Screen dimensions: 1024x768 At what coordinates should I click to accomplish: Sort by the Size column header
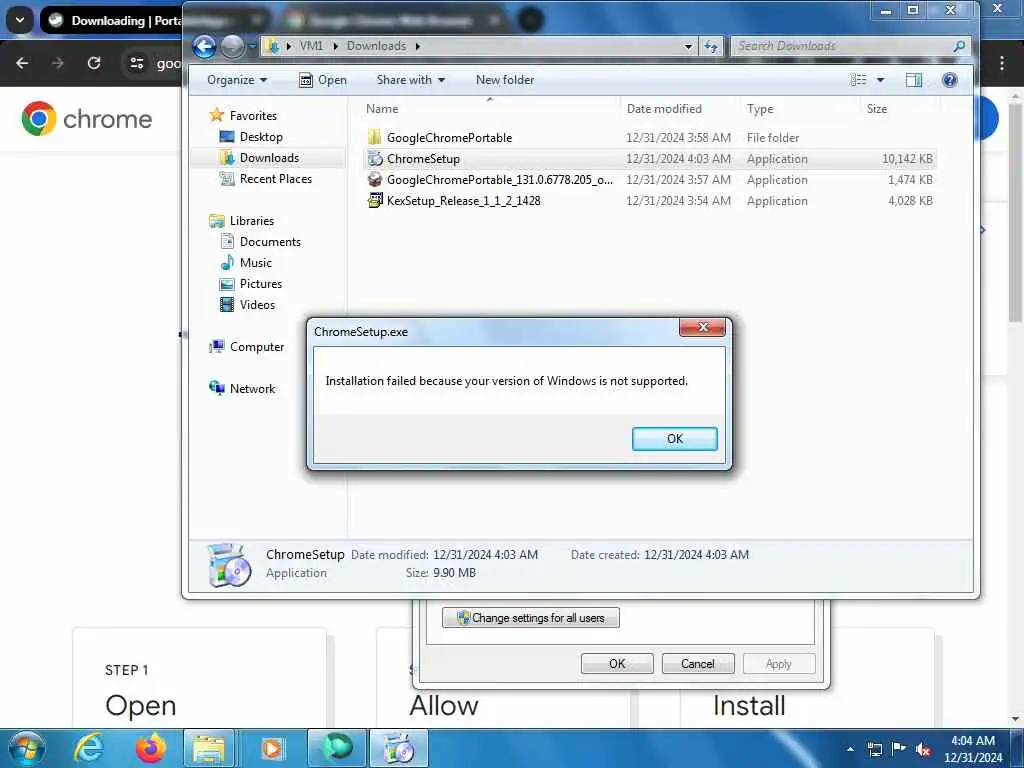coord(900,108)
